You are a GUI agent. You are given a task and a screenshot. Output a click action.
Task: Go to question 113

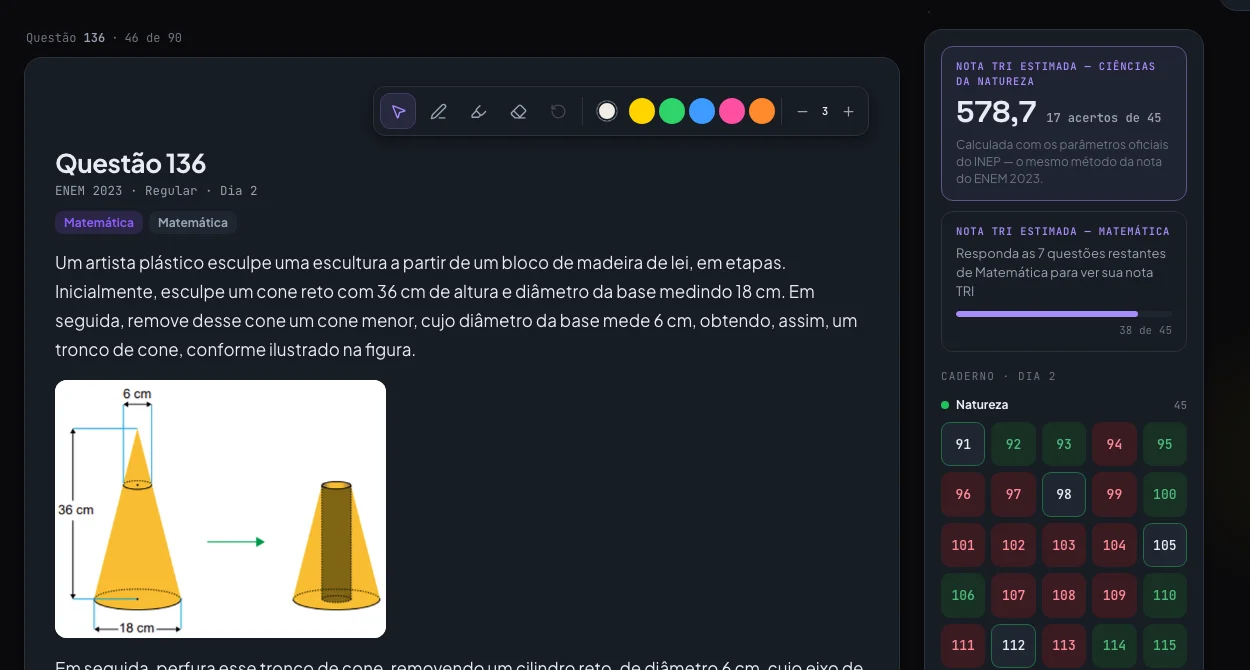click(1064, 646)
